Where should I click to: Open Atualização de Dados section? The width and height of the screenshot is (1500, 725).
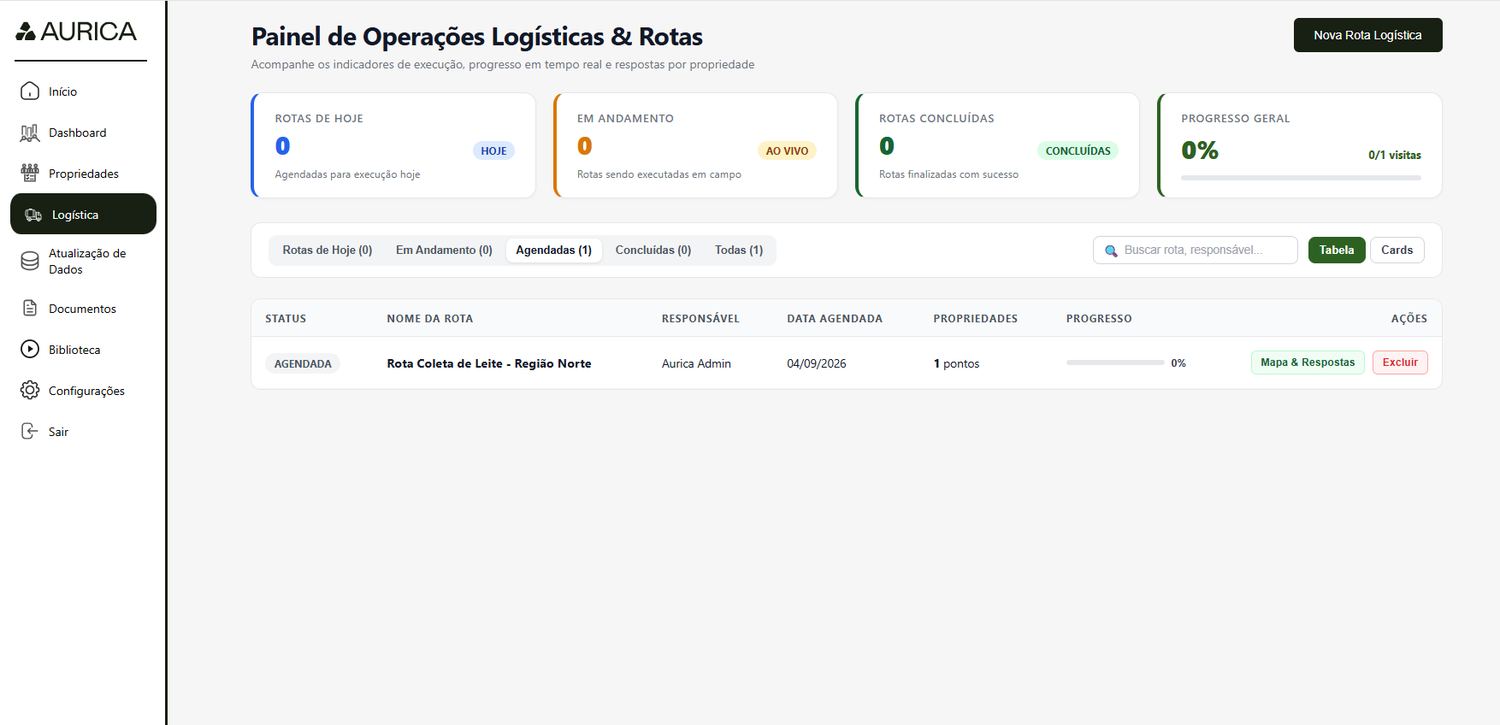(x=83, y=261)
